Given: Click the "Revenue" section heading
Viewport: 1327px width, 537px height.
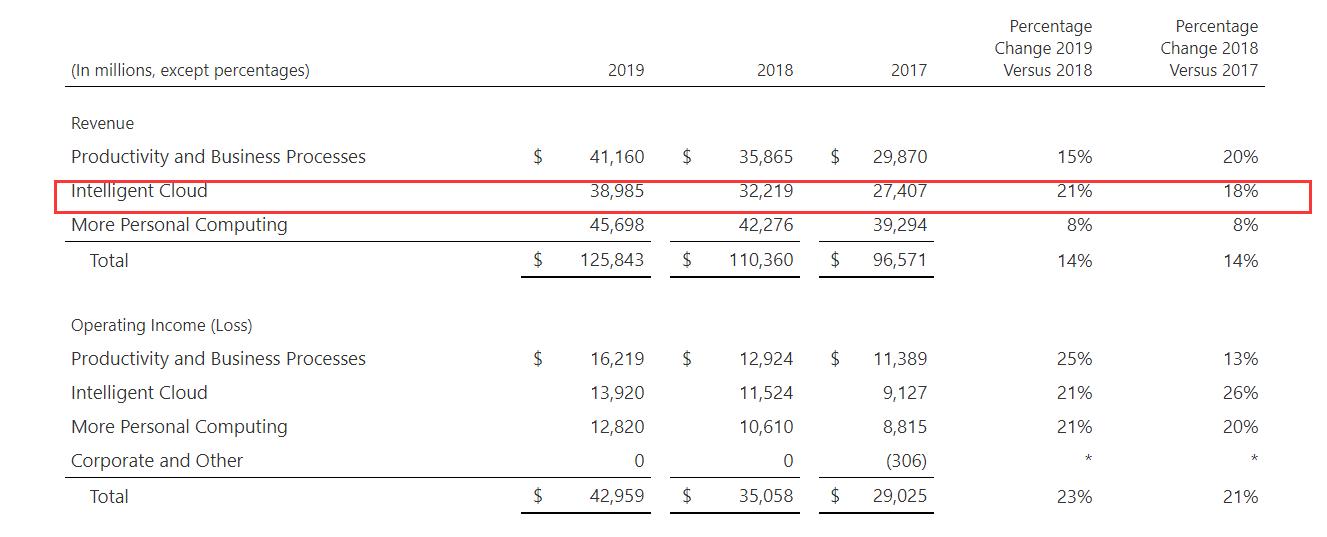Looking at the screenshot, I should 102,123.
